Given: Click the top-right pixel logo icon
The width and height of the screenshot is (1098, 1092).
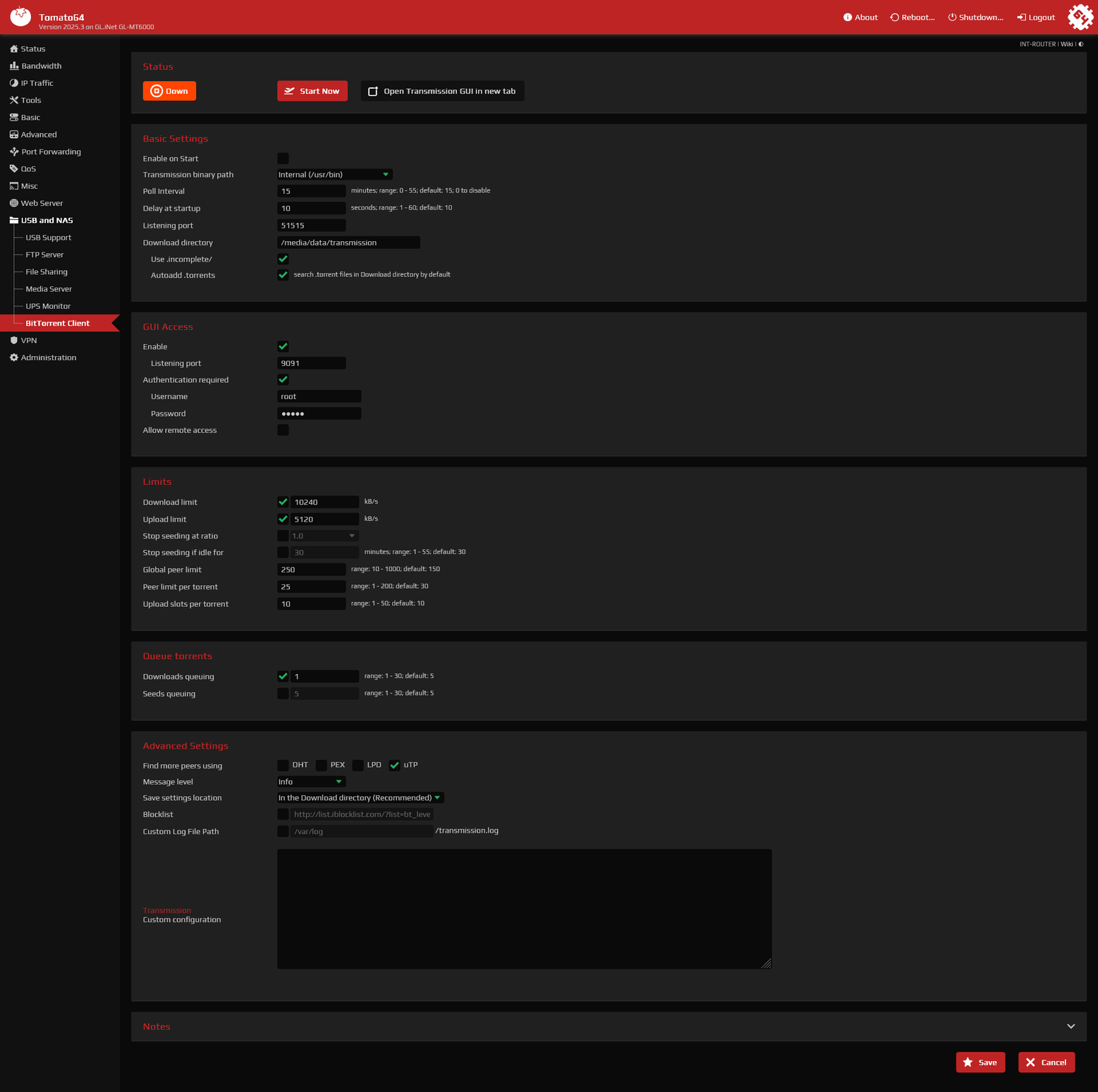Looking at the screenshot, I should tap(1080, 17).
